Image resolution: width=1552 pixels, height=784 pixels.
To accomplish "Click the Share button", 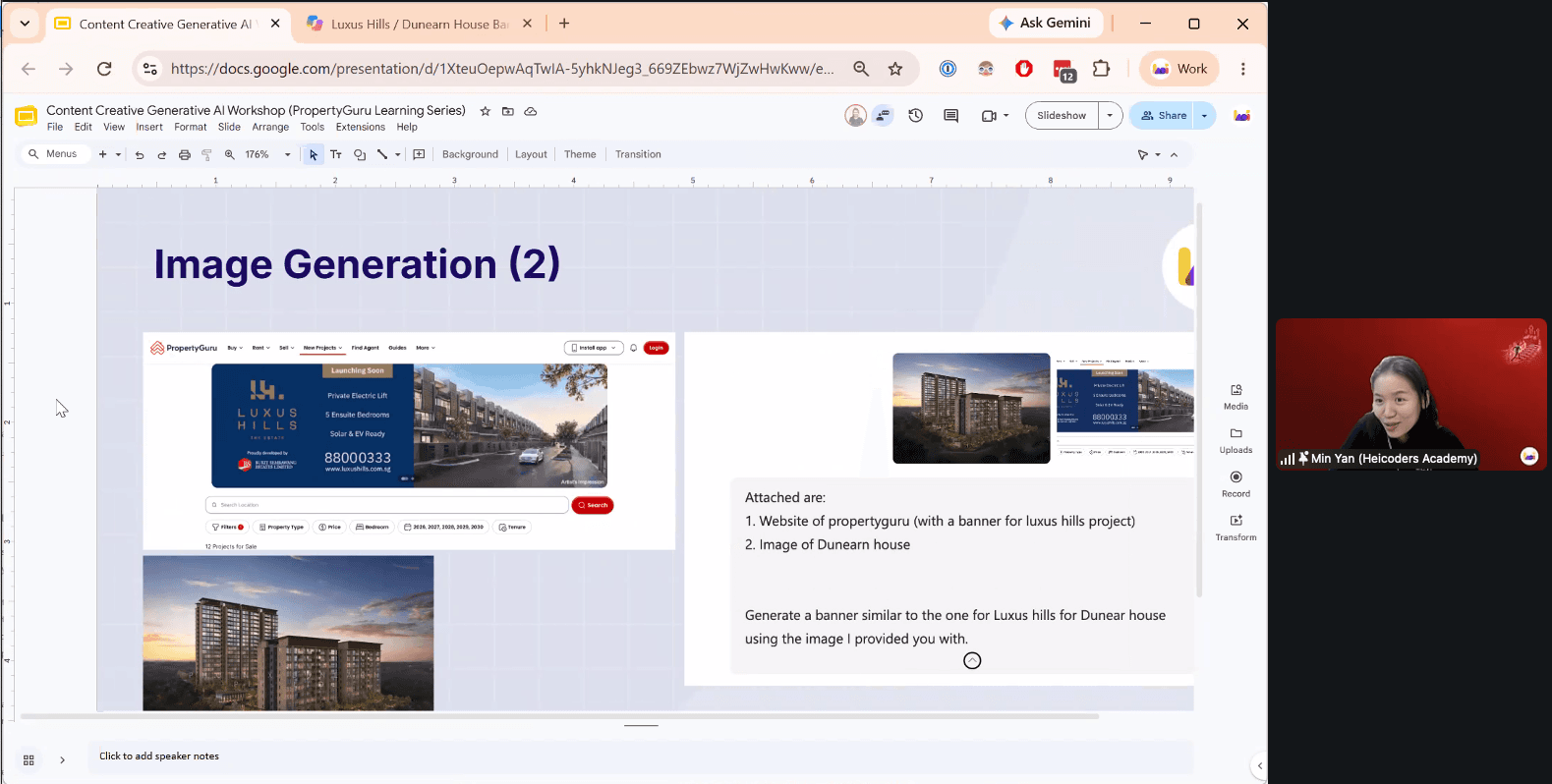I will (1163, 115).
